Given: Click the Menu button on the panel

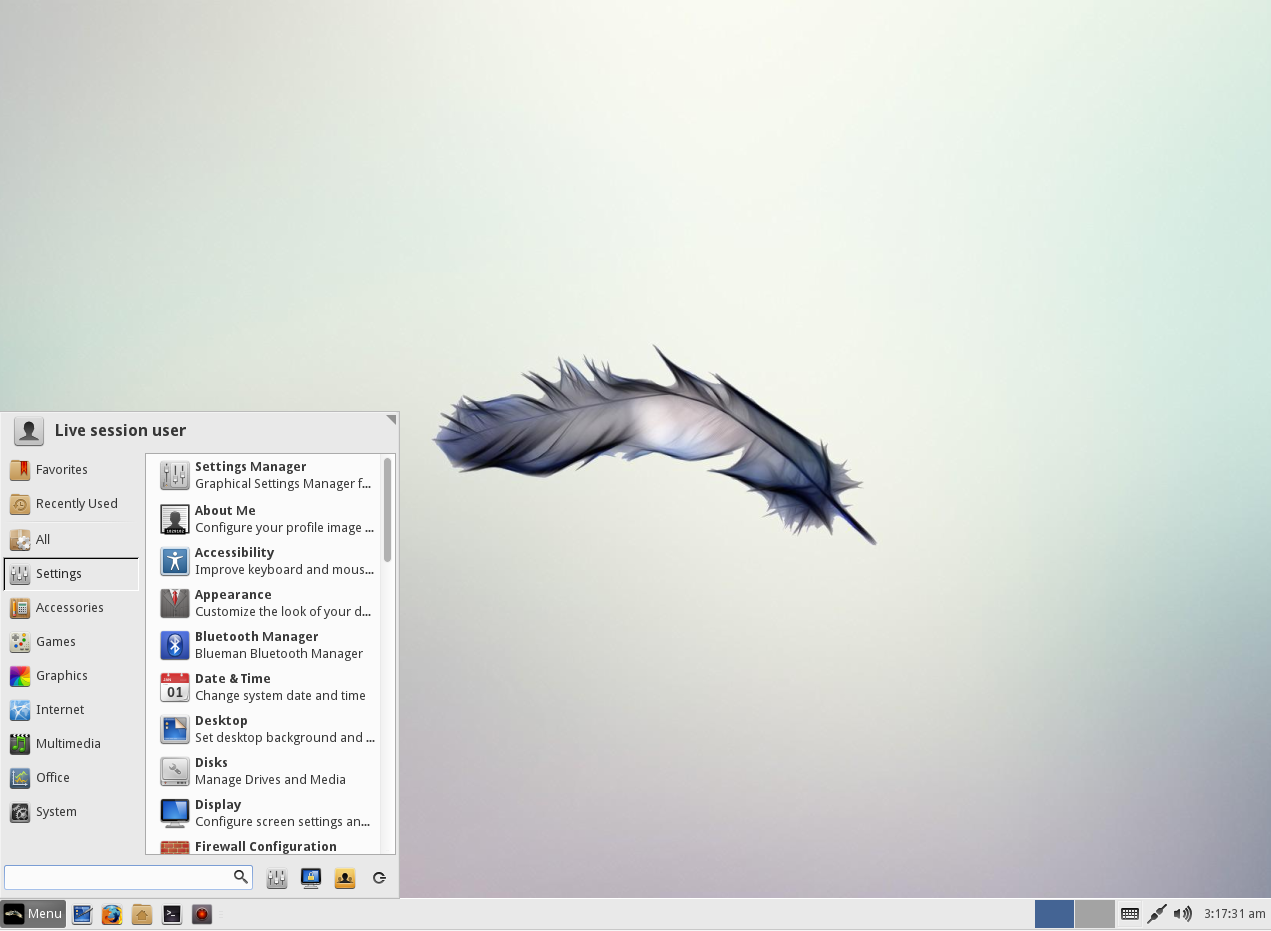Looking at the screenshot, I should point(33,914).
